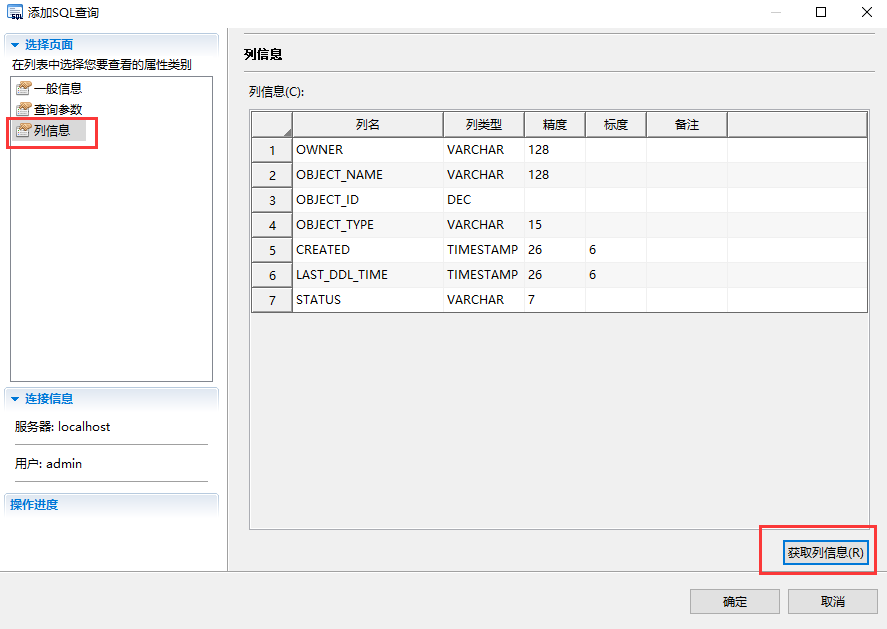Select row header number 1
This screenshot has width=887, height=629.
[x=272, y=150]
